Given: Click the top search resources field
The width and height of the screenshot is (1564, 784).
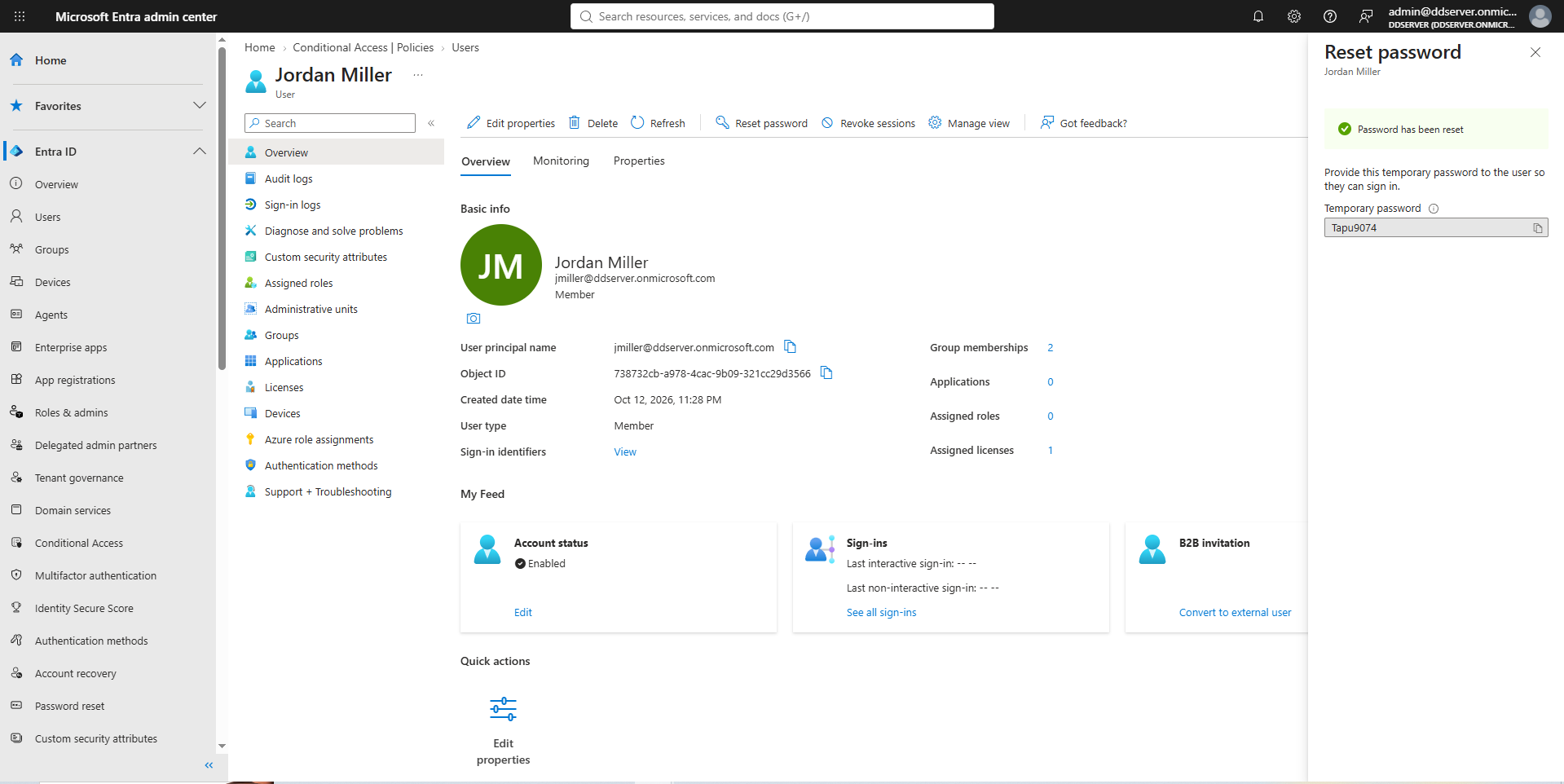Looking at the screenshot, I should (782, 16).
